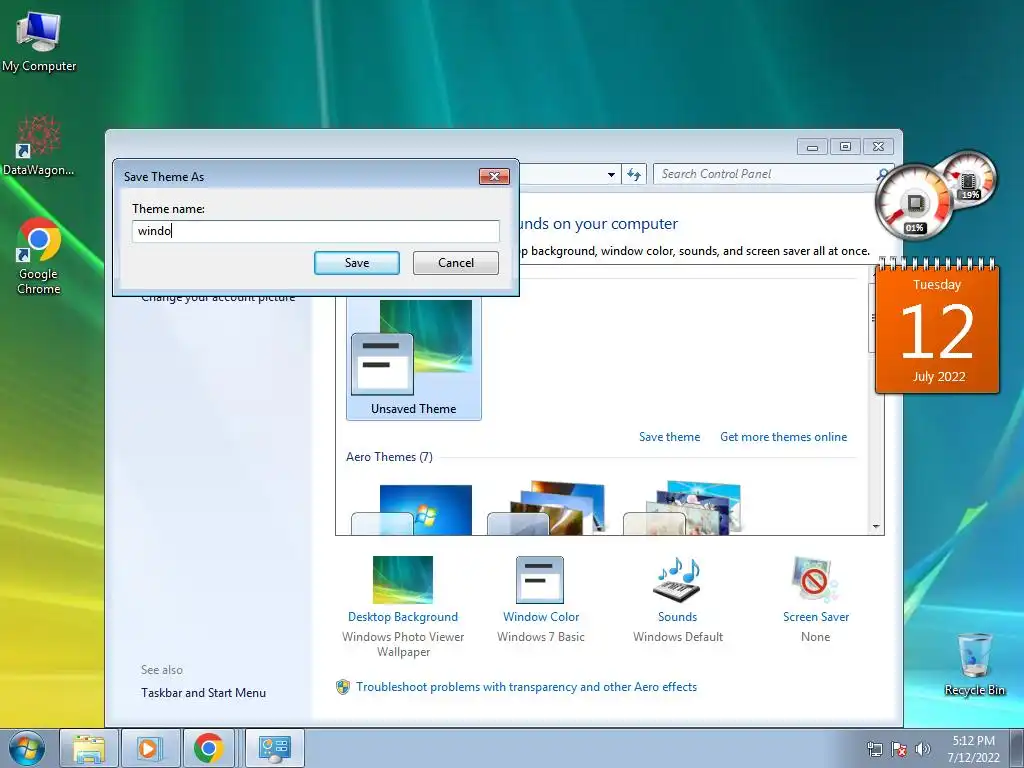Select the Architecture Aero theme thumbnail
1024x768 pixels.
(x=547, y=508)
